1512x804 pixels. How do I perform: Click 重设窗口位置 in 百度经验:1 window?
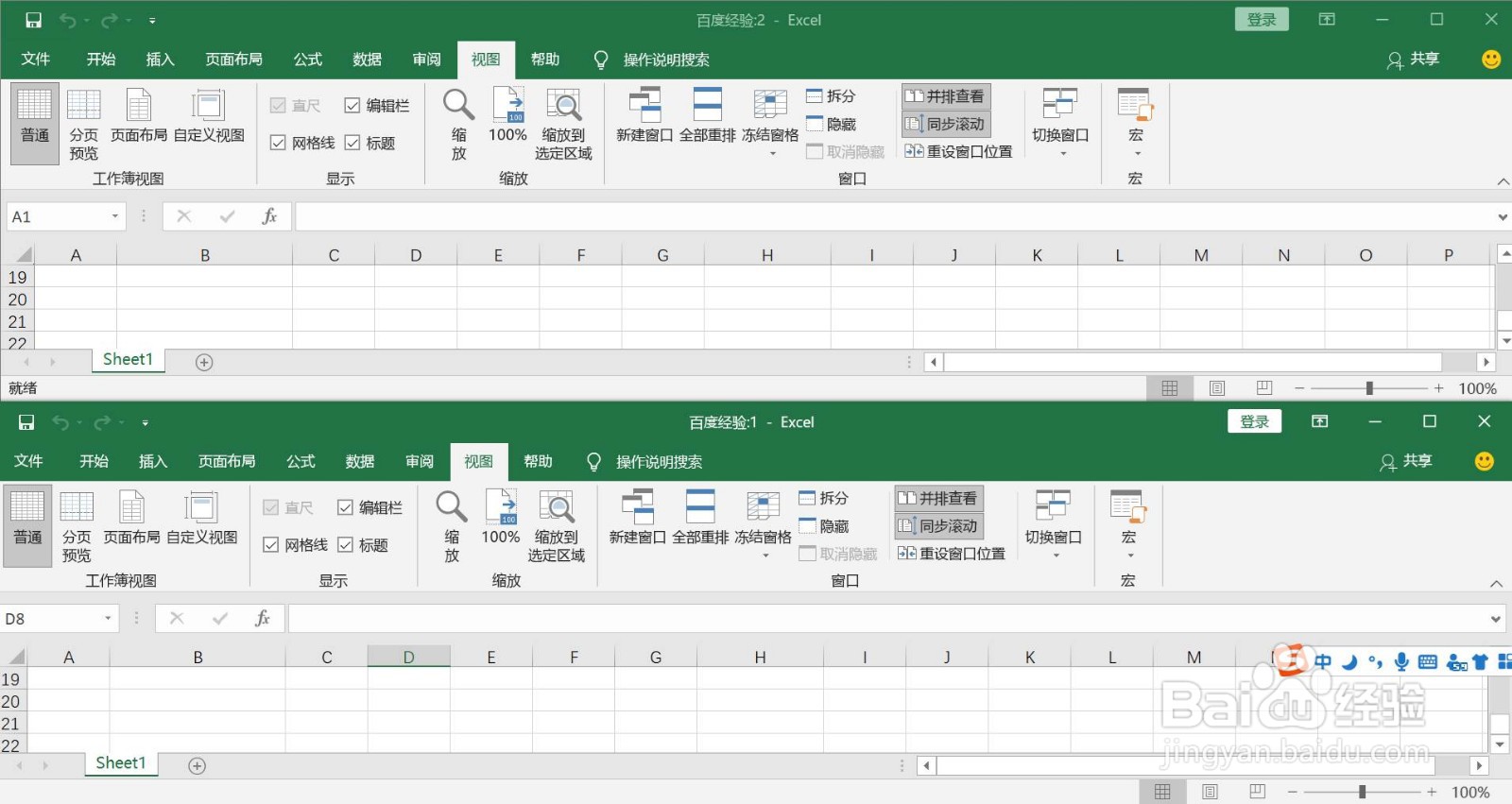952,554
